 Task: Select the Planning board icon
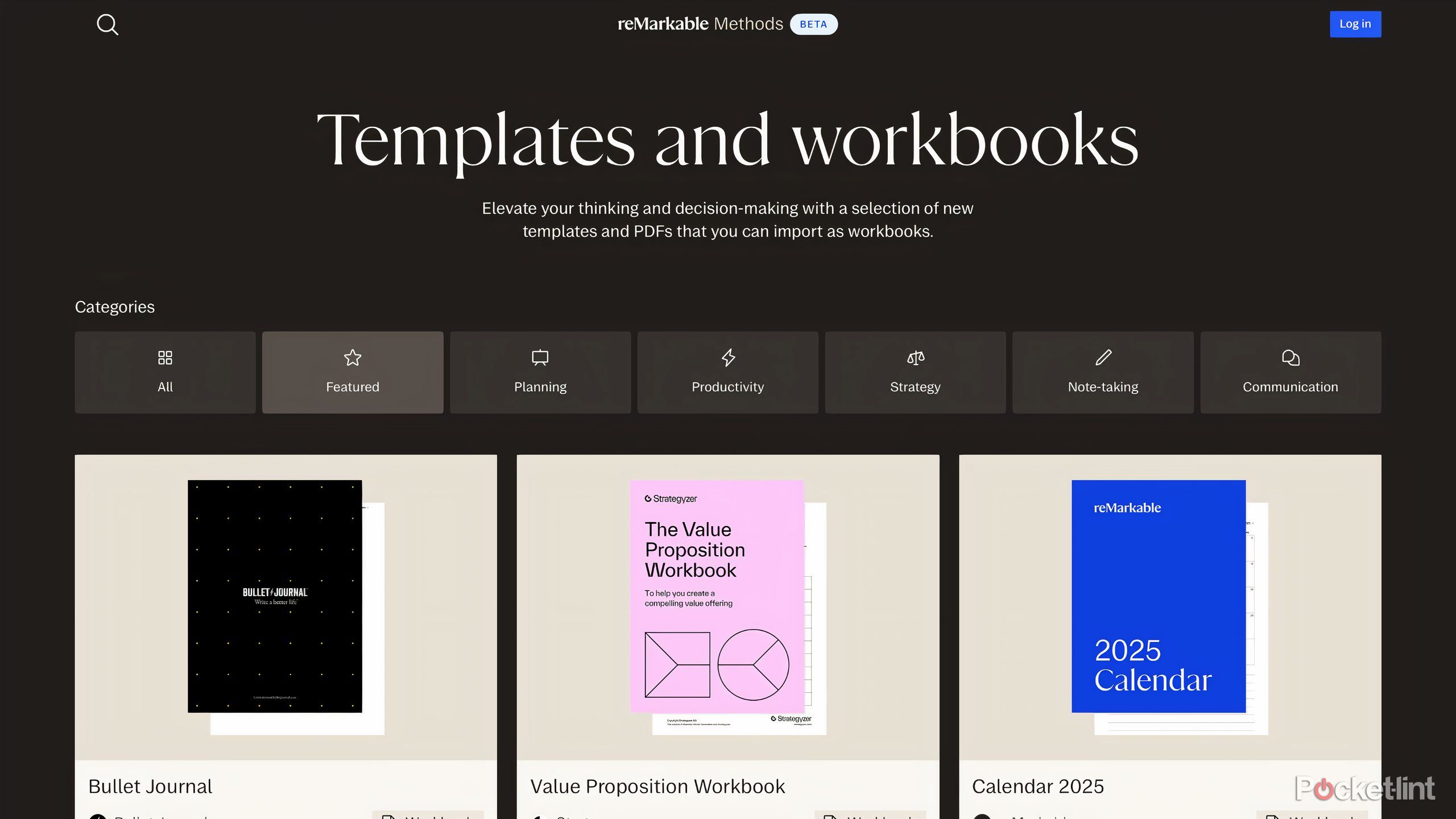tap(540, 358)
